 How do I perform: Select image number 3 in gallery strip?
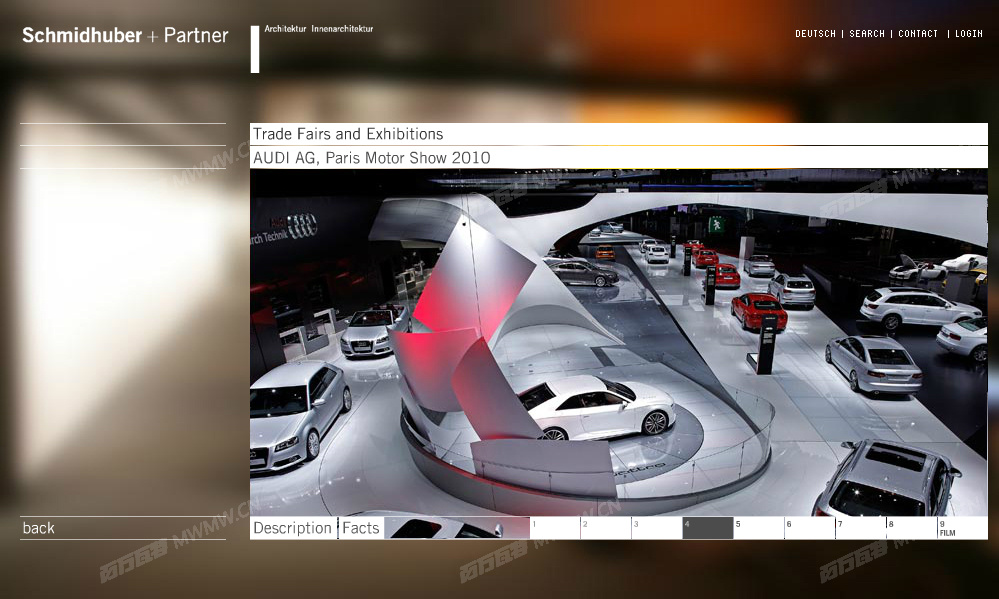[x=657, y=528]
